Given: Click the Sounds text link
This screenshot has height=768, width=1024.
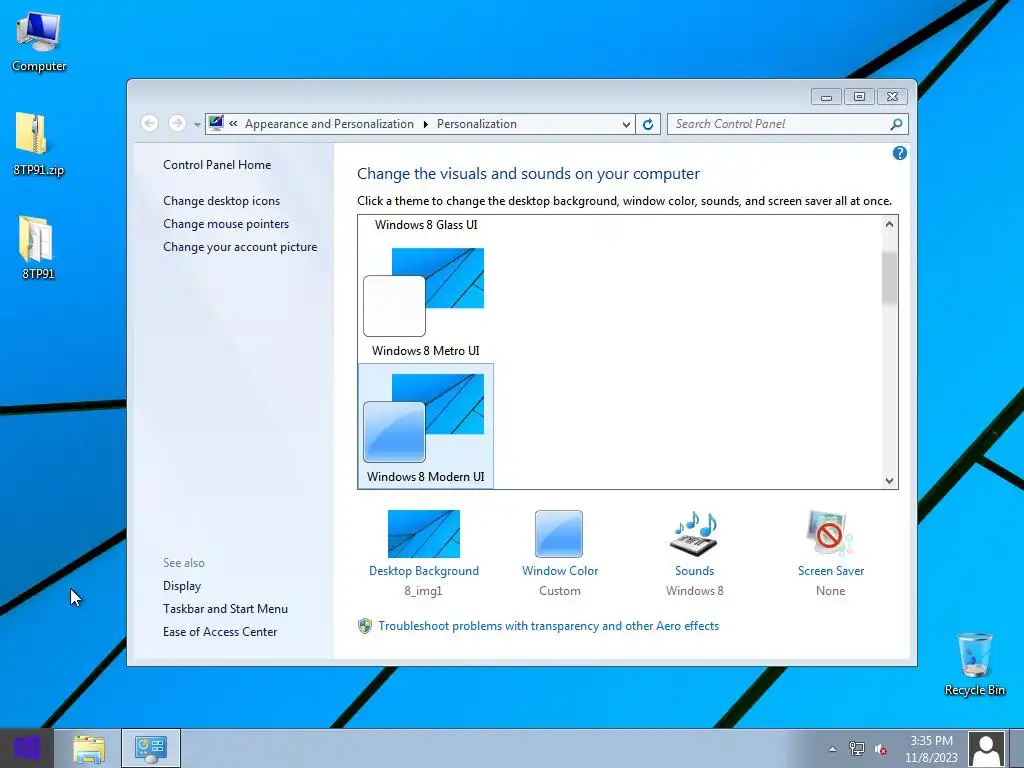Looking at the screenshot, I should [694, 571].
